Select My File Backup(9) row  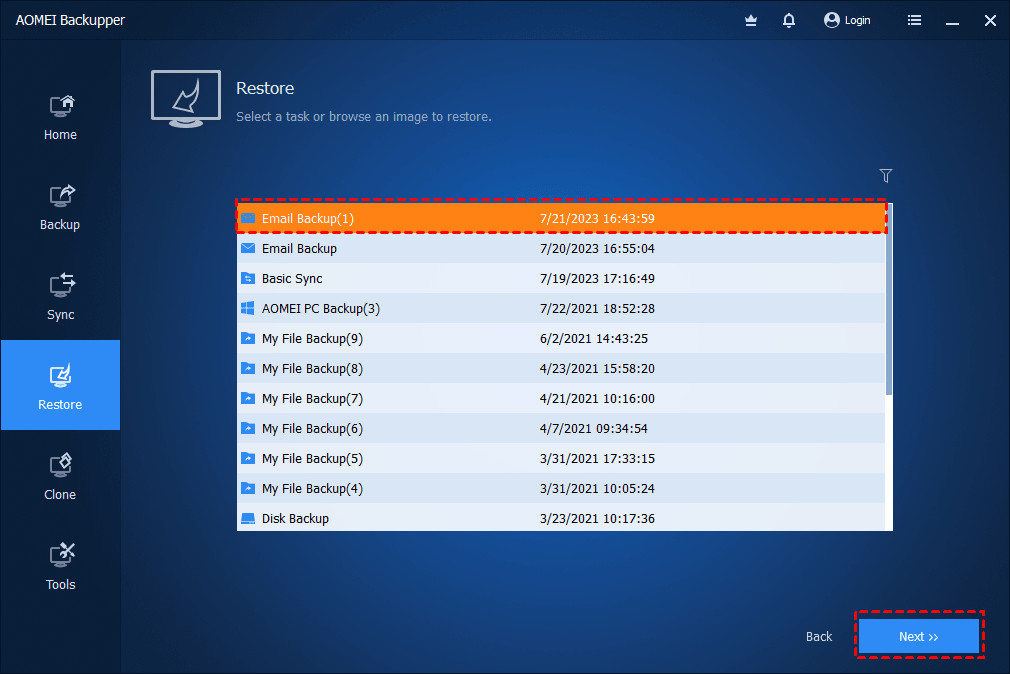coord(561,338)
